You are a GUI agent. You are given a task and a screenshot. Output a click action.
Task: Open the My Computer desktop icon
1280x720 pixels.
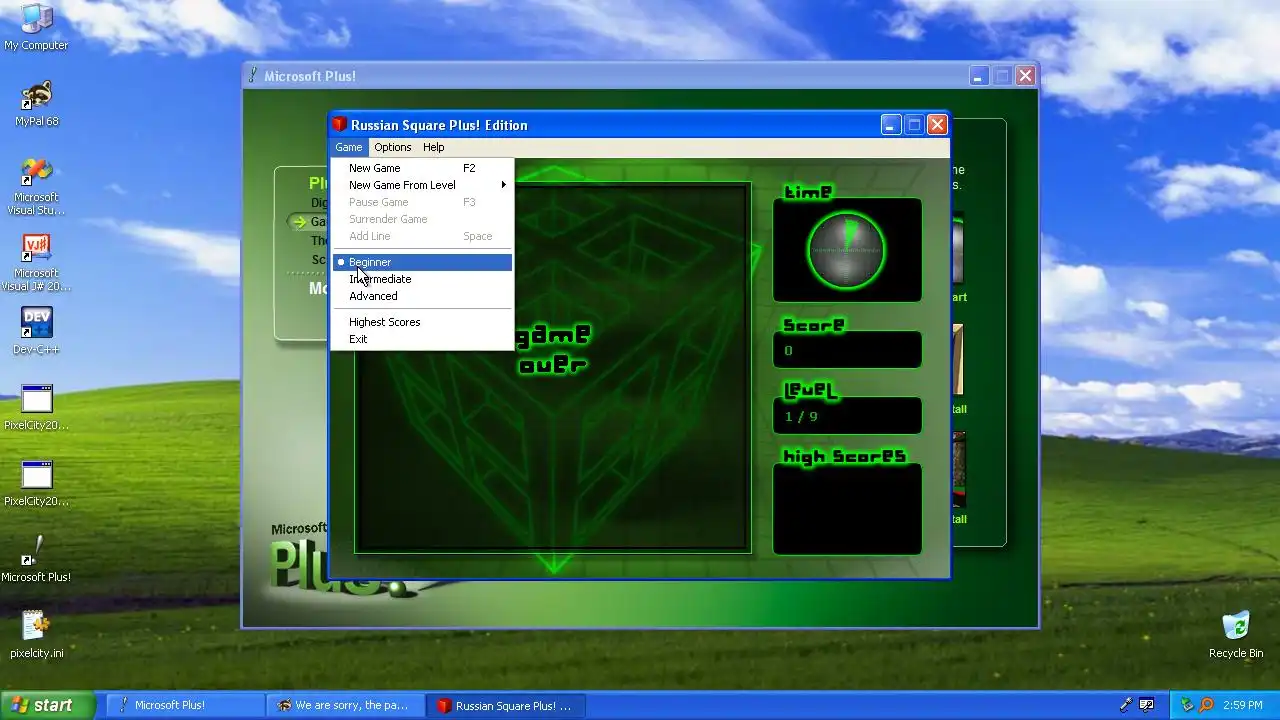coord(36,27)
